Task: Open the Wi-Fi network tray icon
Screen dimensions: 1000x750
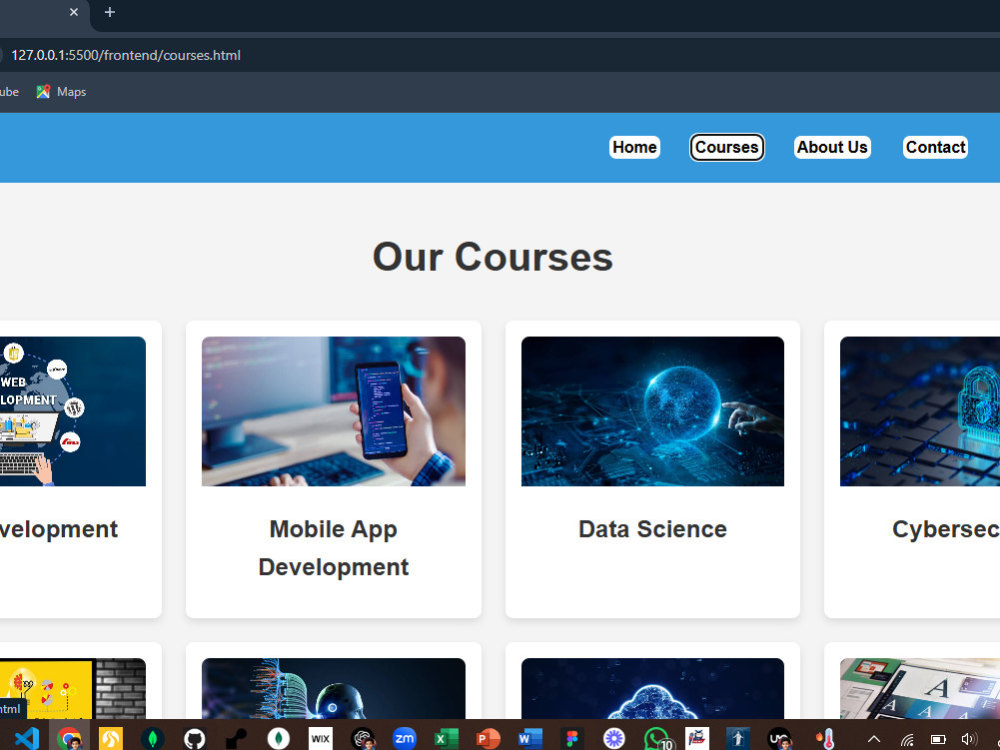Action: click(907, 740)
